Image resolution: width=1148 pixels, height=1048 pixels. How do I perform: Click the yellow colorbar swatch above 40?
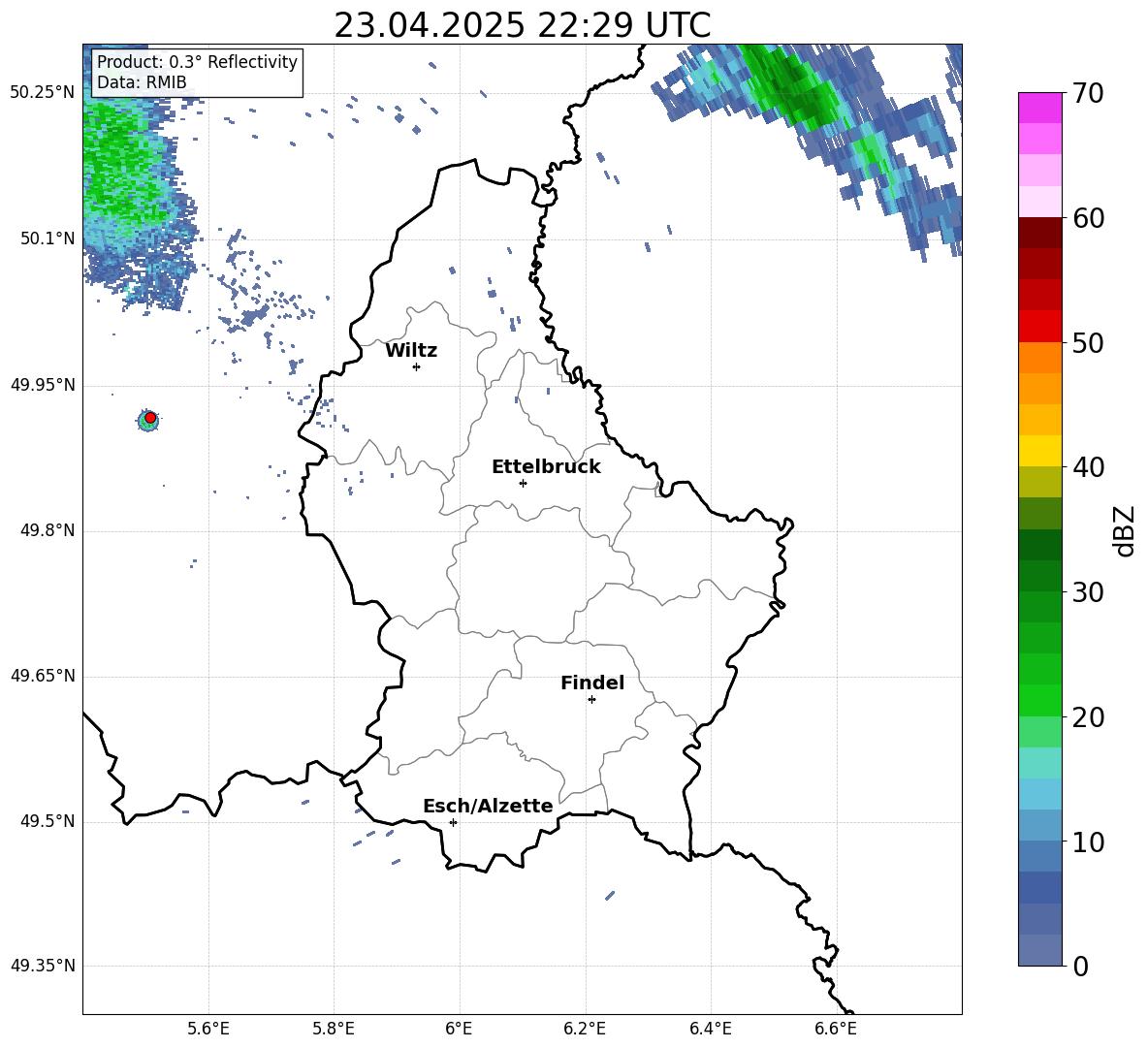[x=1040, y=451]
